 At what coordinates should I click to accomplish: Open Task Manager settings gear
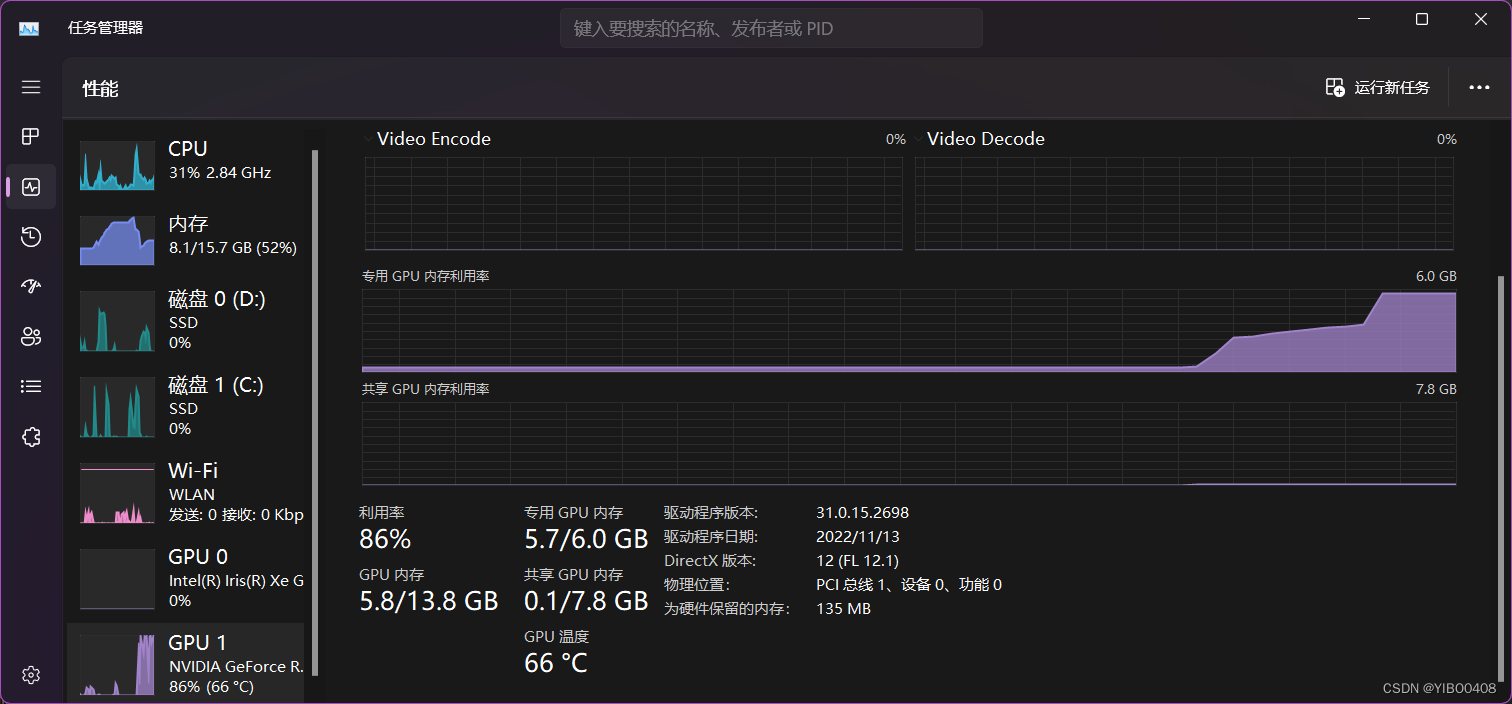tap(31, 675)
